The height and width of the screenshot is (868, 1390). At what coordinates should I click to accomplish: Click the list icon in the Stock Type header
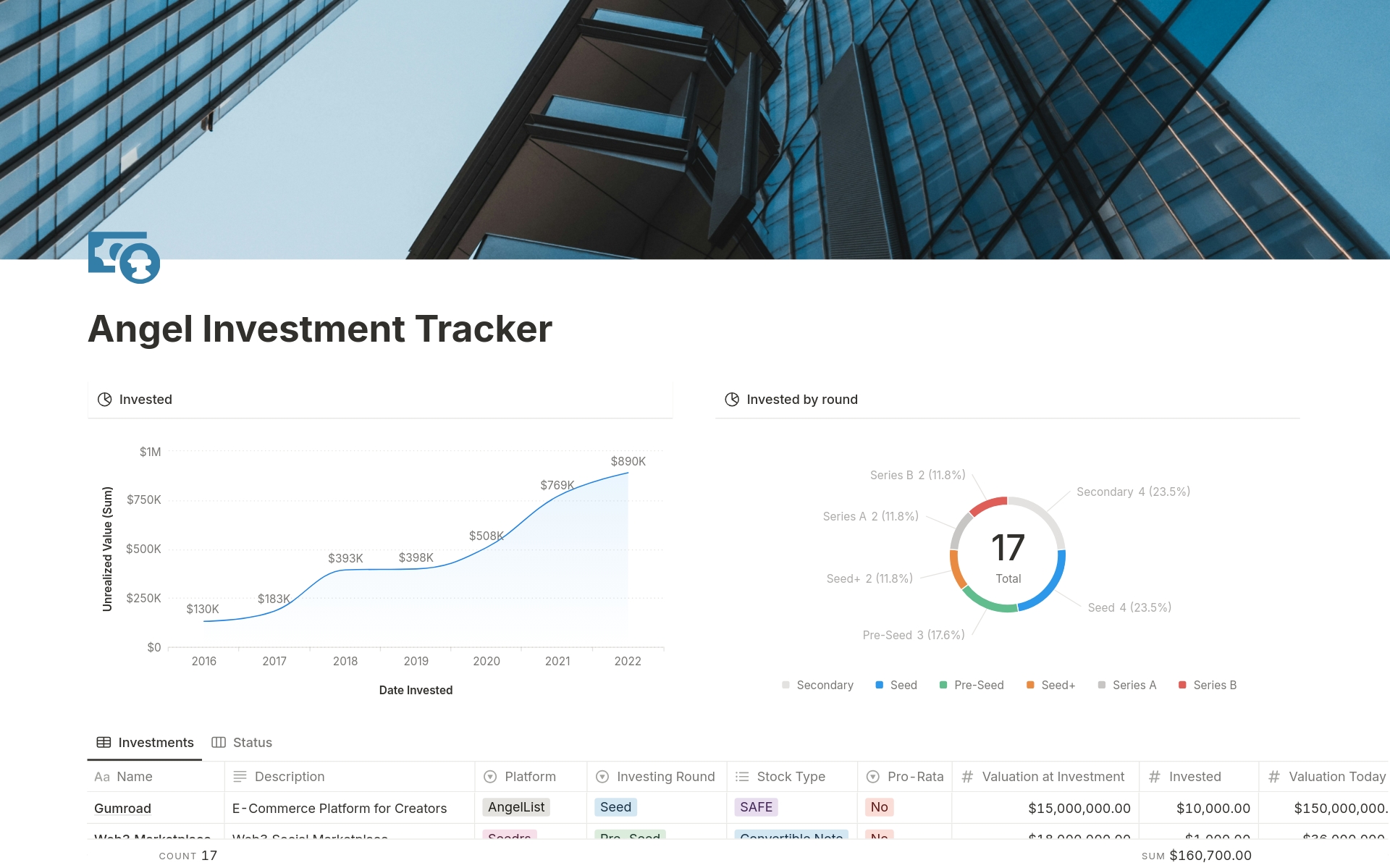point(741,776)
